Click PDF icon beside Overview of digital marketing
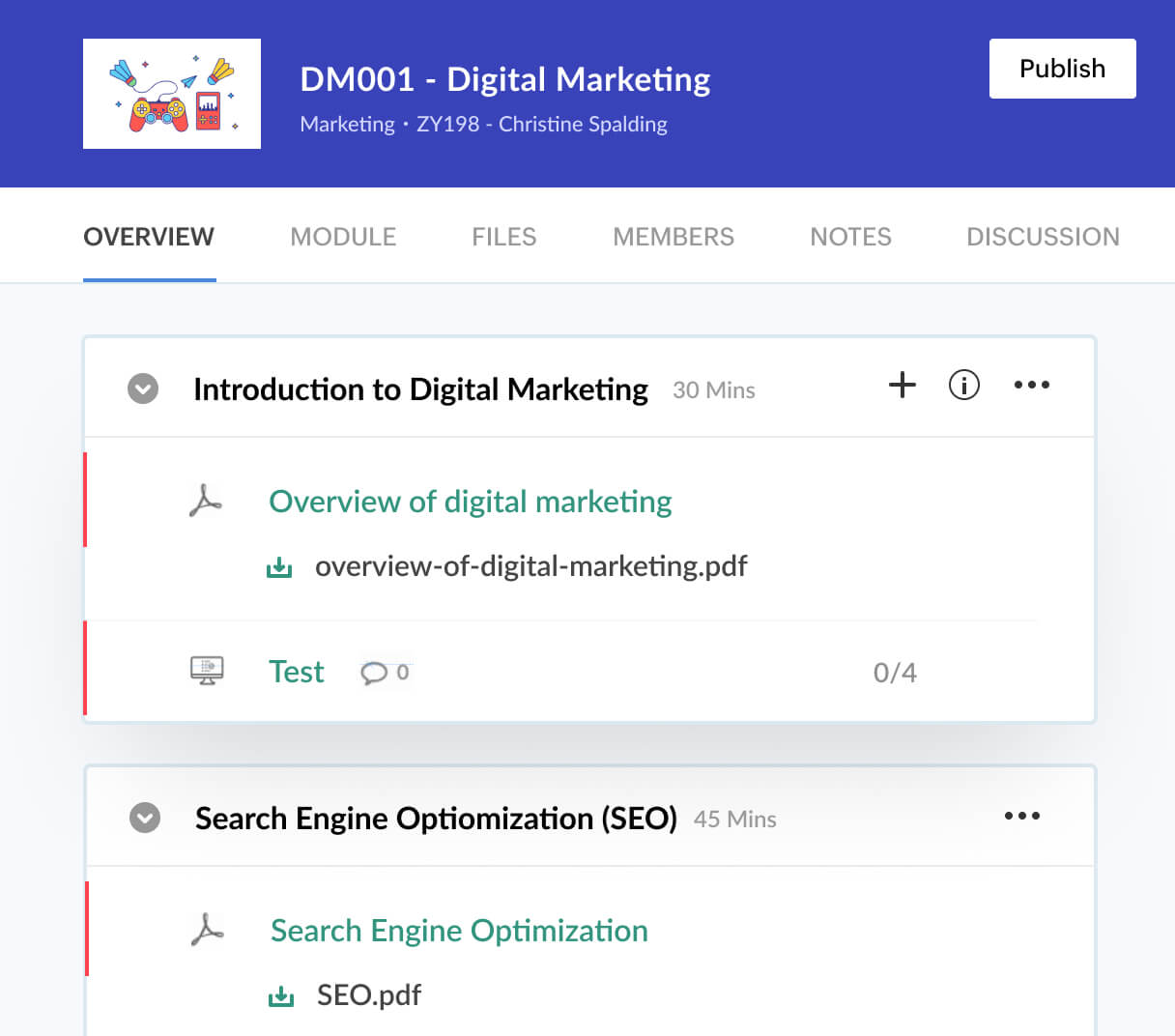Viewport: 1175px width, 1036px height. [206, 502]
